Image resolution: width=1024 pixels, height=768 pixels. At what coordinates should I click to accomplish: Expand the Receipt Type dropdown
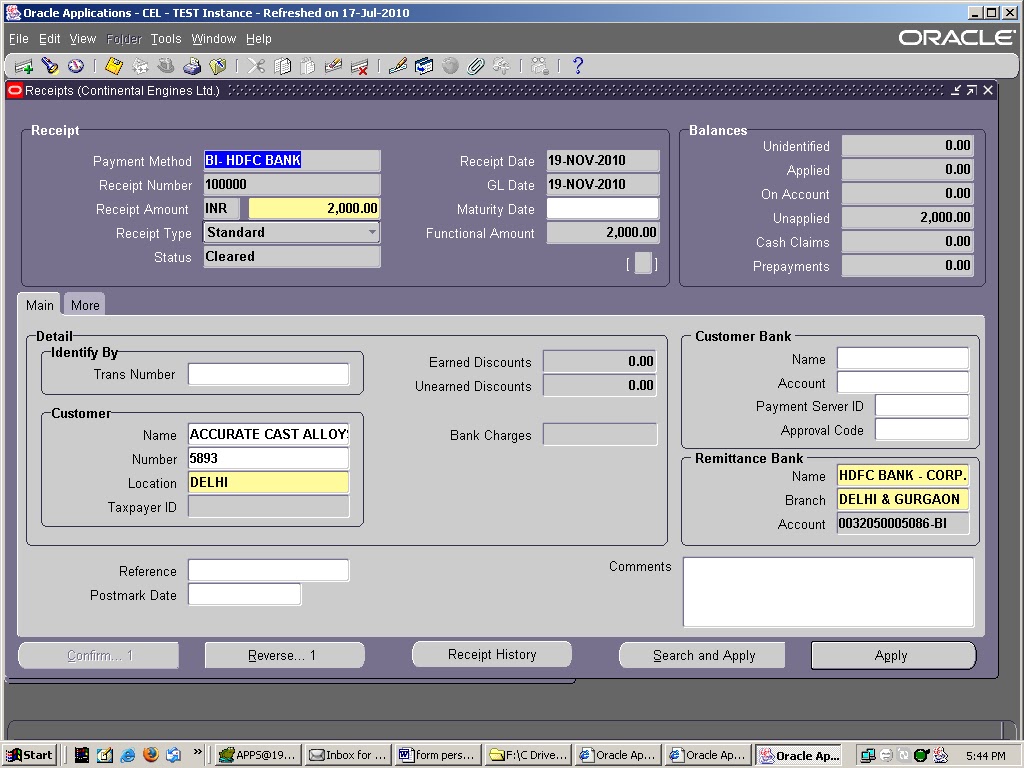[x=372, y=232]
